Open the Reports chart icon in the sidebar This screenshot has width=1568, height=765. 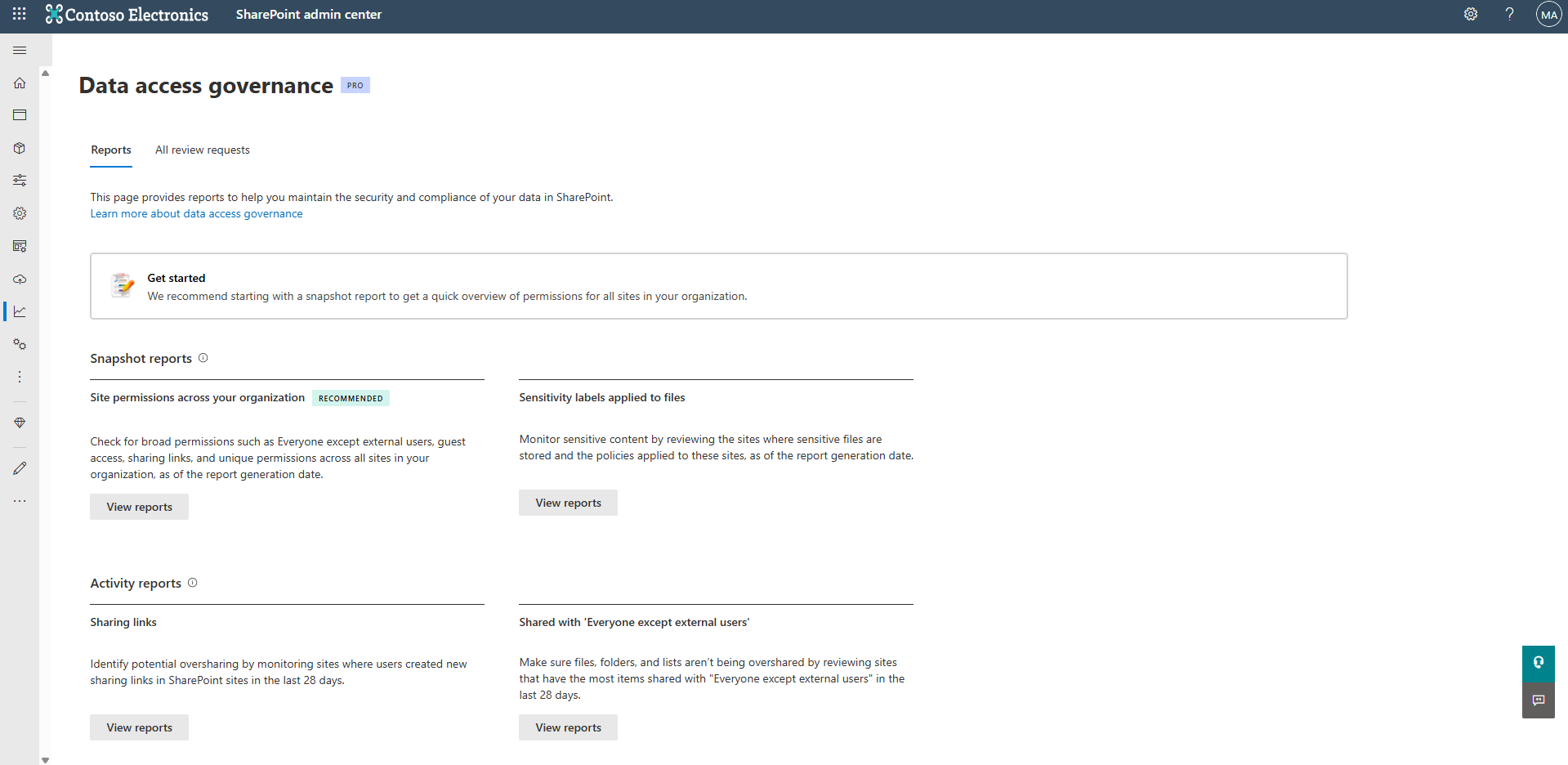pos(20,311)
